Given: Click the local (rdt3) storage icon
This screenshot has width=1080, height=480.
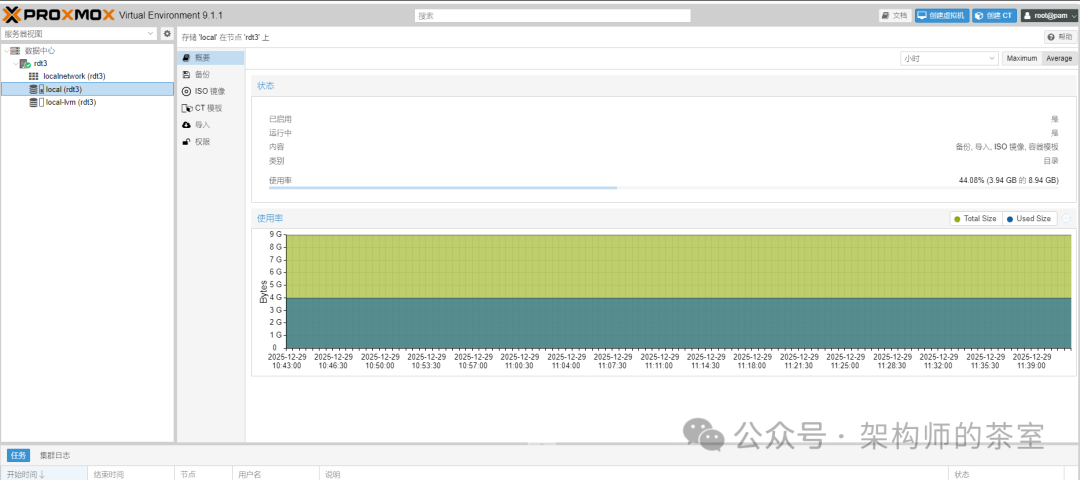Looking at the screenshot, I should click(36, 90).
